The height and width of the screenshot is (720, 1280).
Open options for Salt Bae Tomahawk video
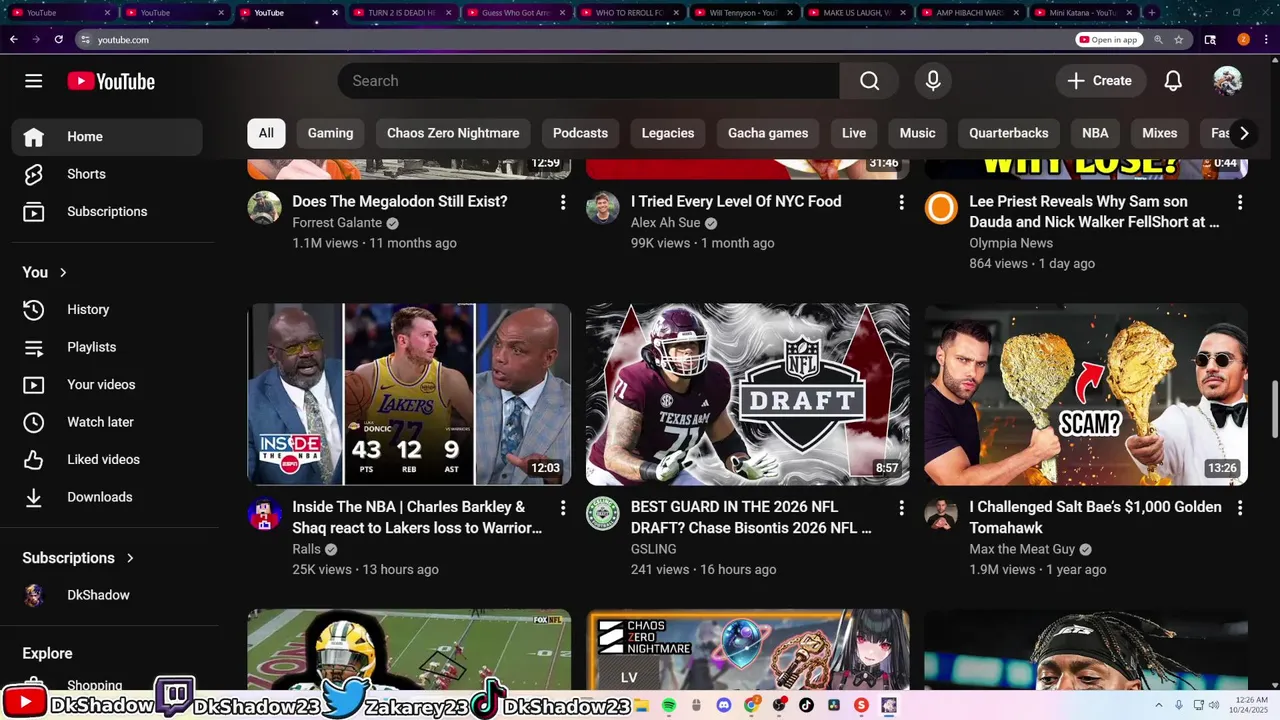[1240, 508]
